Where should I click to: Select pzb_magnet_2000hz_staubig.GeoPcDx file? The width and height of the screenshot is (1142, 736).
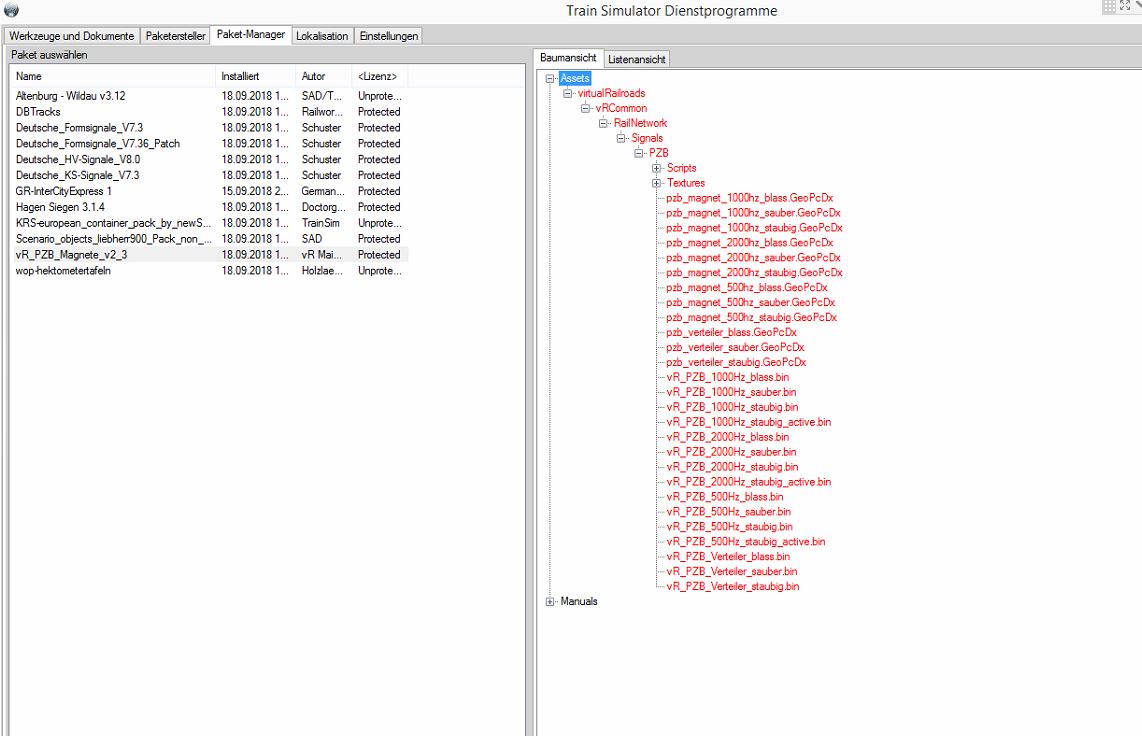(754, 273)
